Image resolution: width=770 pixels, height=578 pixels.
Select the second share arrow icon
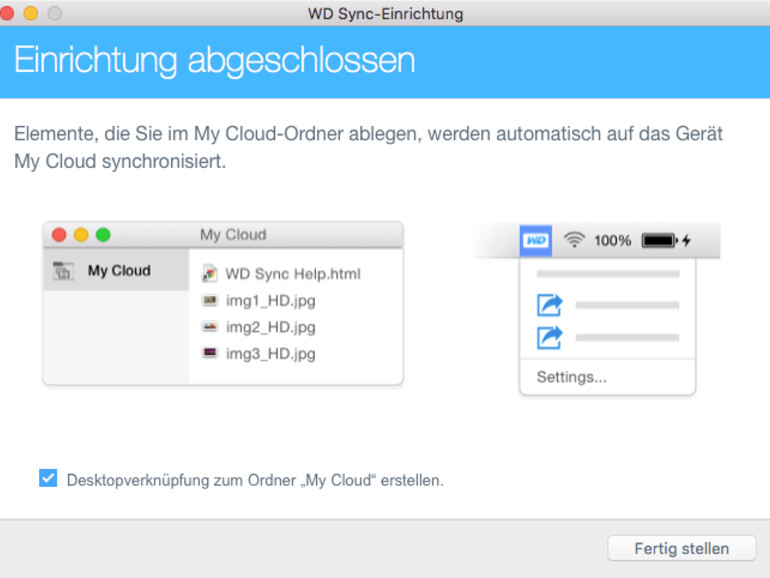[x=550, y=337]
